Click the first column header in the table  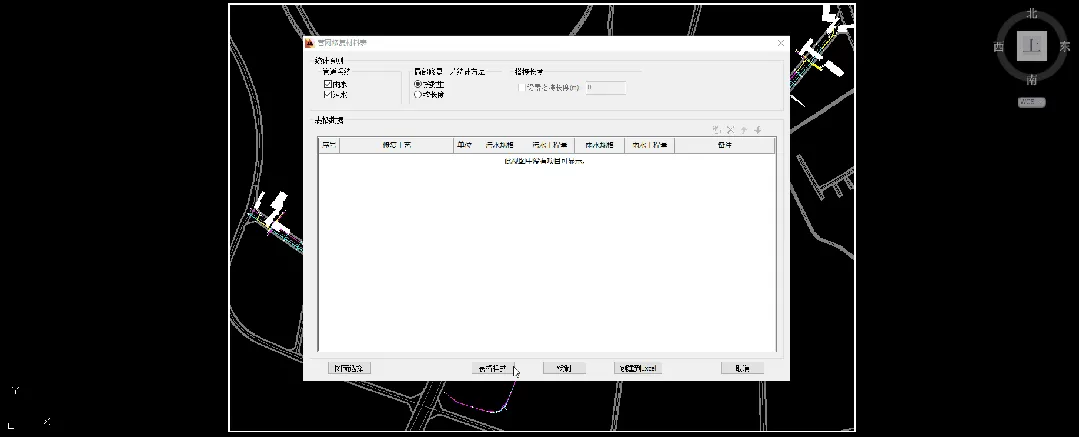click(329, 146)
